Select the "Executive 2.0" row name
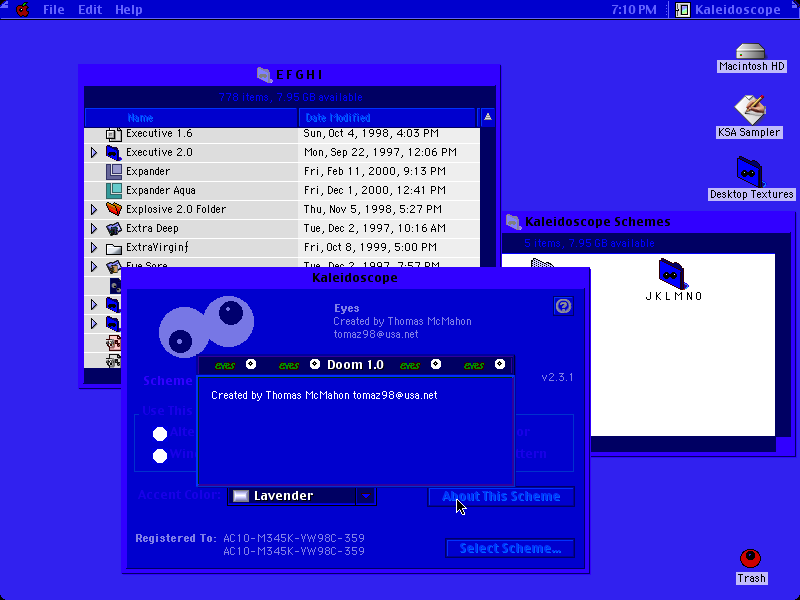 [159, 153]
